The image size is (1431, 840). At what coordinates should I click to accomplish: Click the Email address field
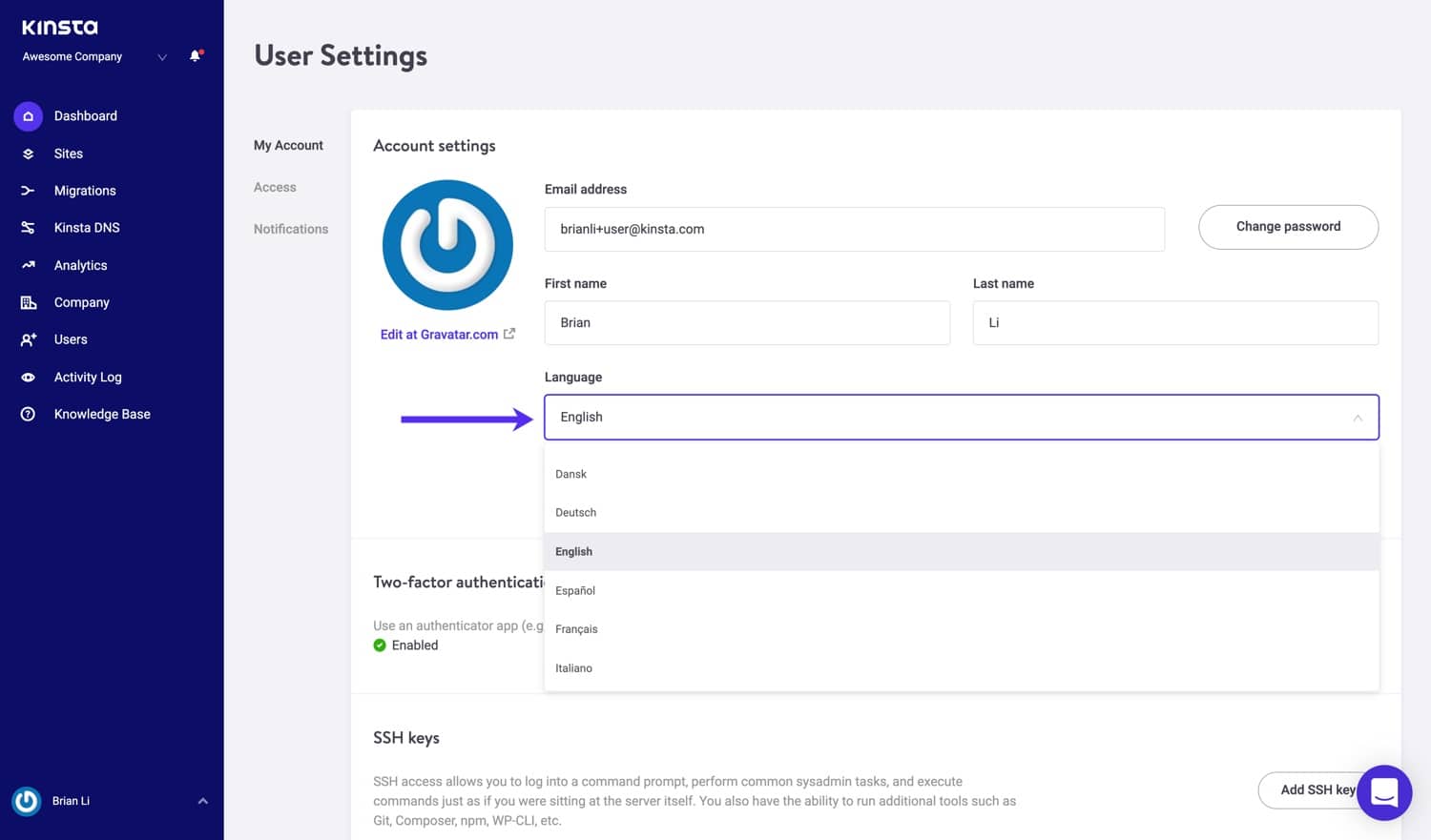[x=854, y=230]
